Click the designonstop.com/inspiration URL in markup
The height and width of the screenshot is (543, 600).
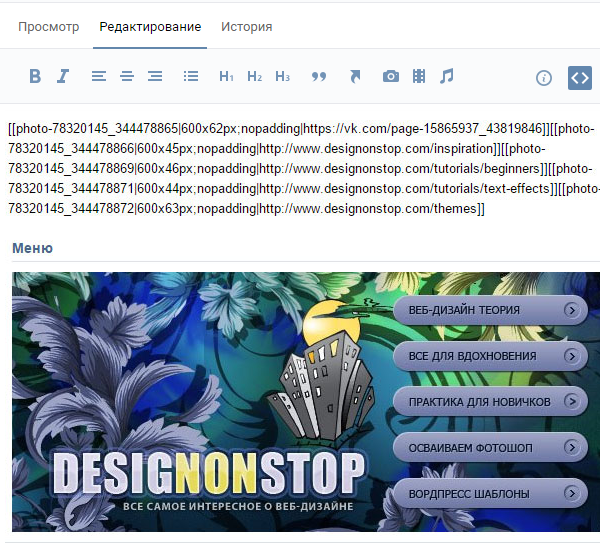pyautogui.click(x=377, y=148)
